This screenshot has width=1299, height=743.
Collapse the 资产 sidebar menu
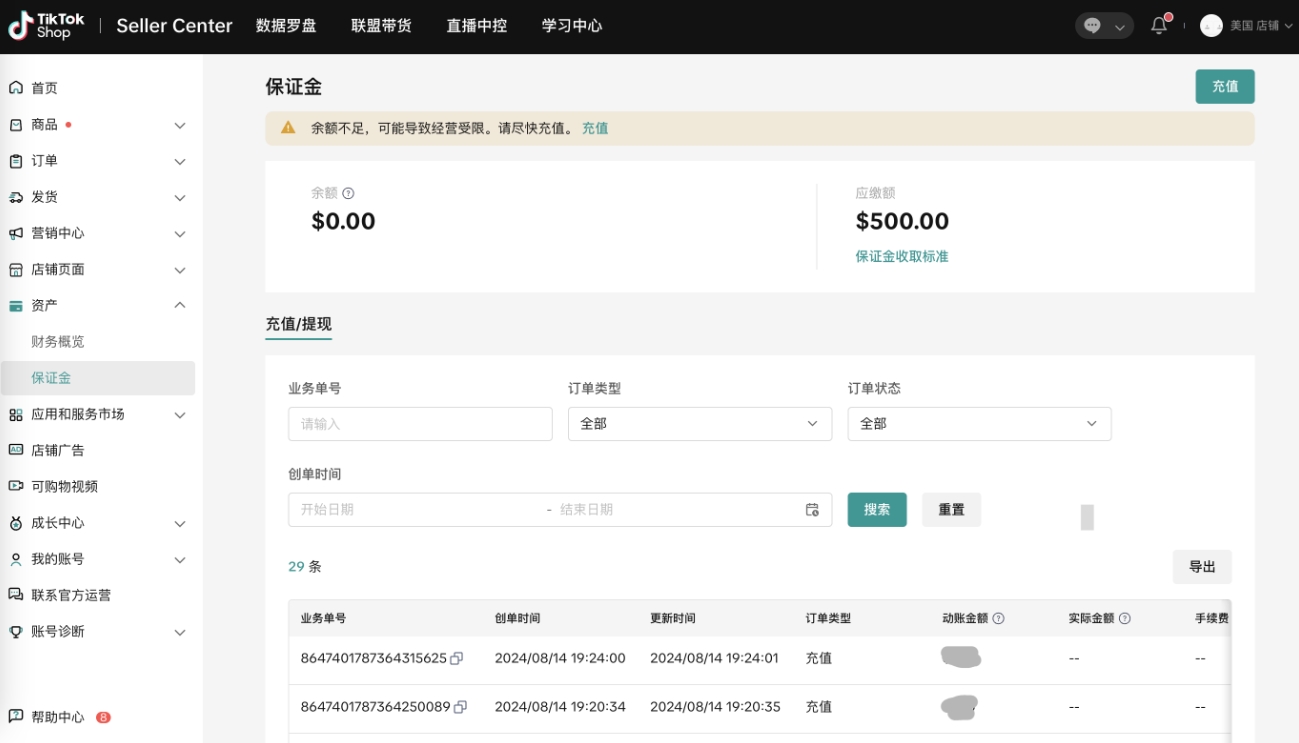point(180,306)
